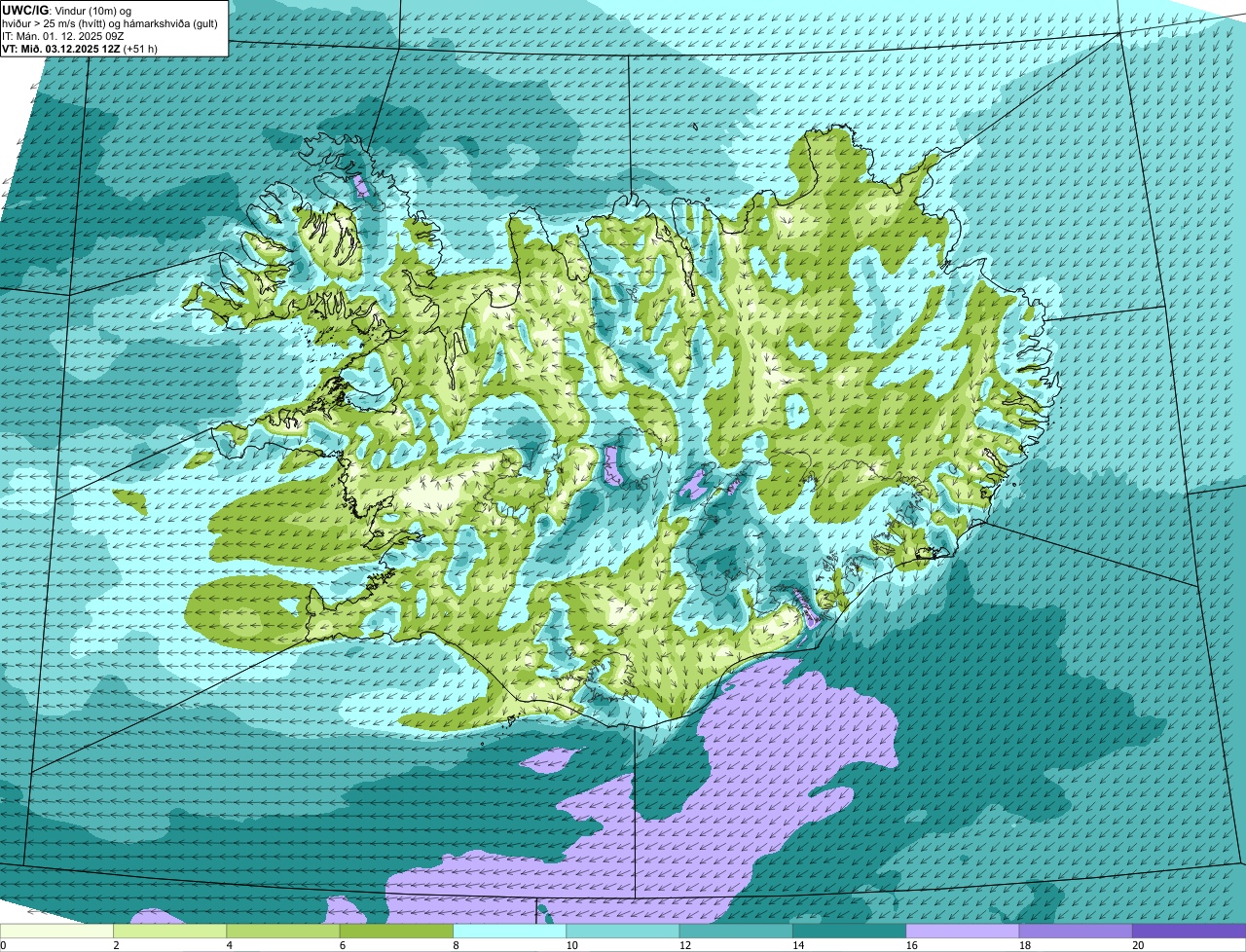
Task: Click the "UWC/IG: Vindur (10m) og" title line
Action: (67, 10)
